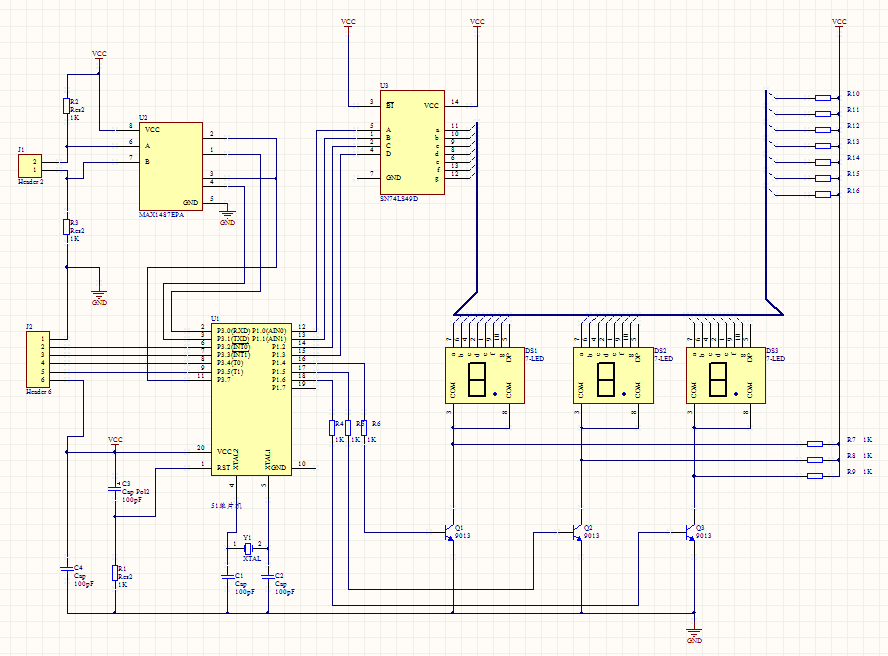
Task: Click the P1.0(AIN0) pin label
Action: [x=269, y=330]
